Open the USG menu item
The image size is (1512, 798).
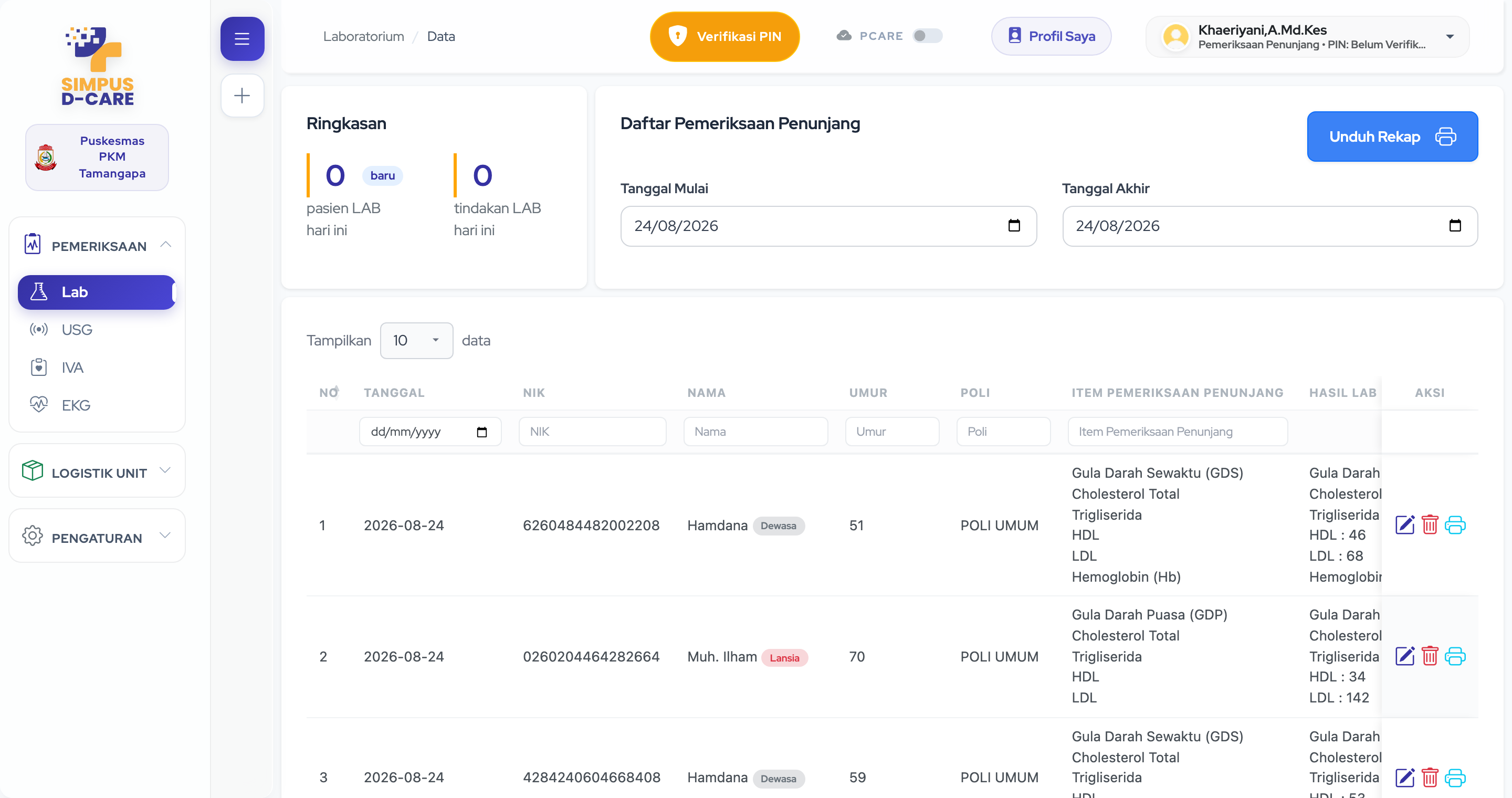tap(77, 330)
